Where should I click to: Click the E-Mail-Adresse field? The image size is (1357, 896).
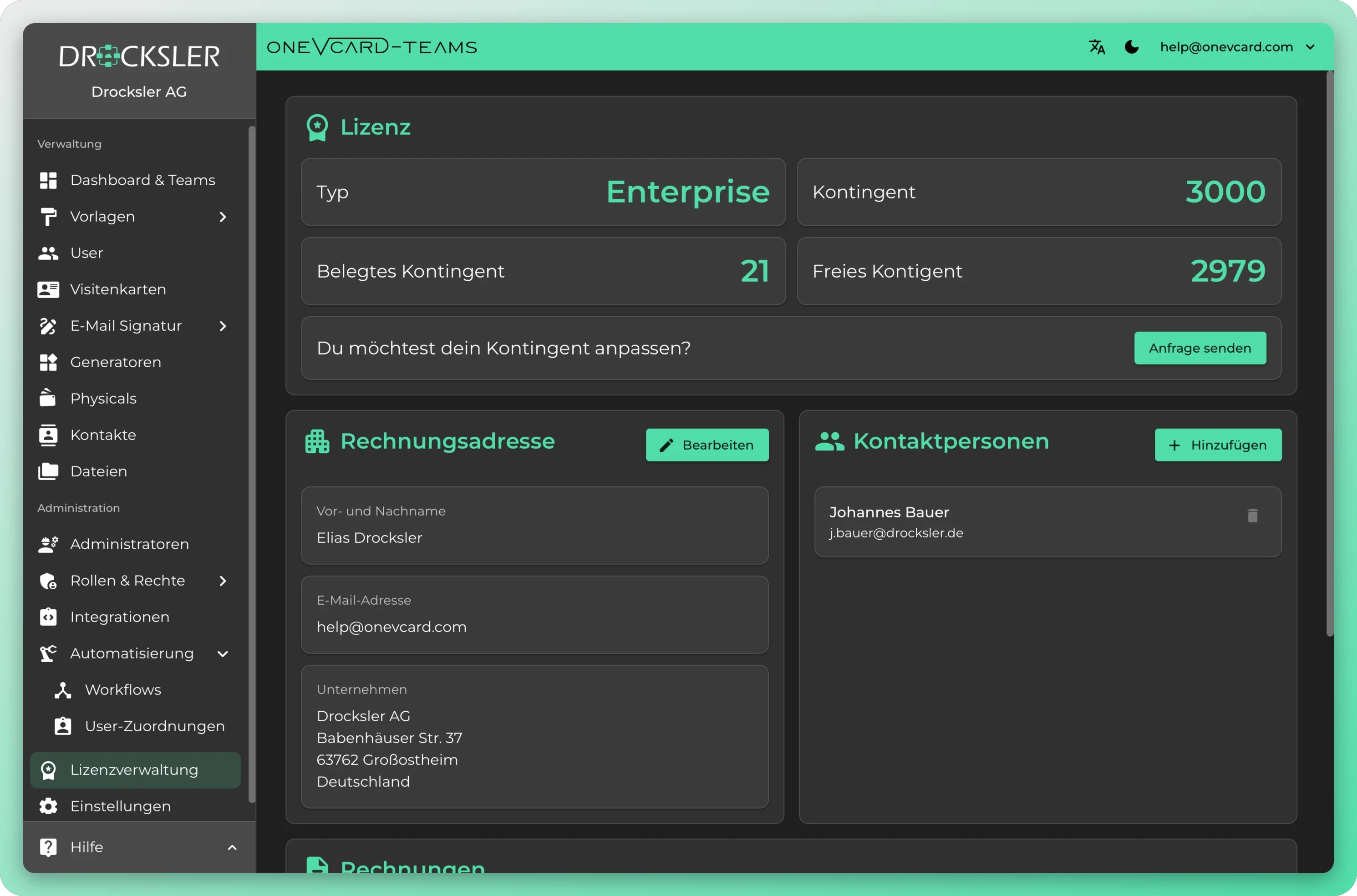534,614
